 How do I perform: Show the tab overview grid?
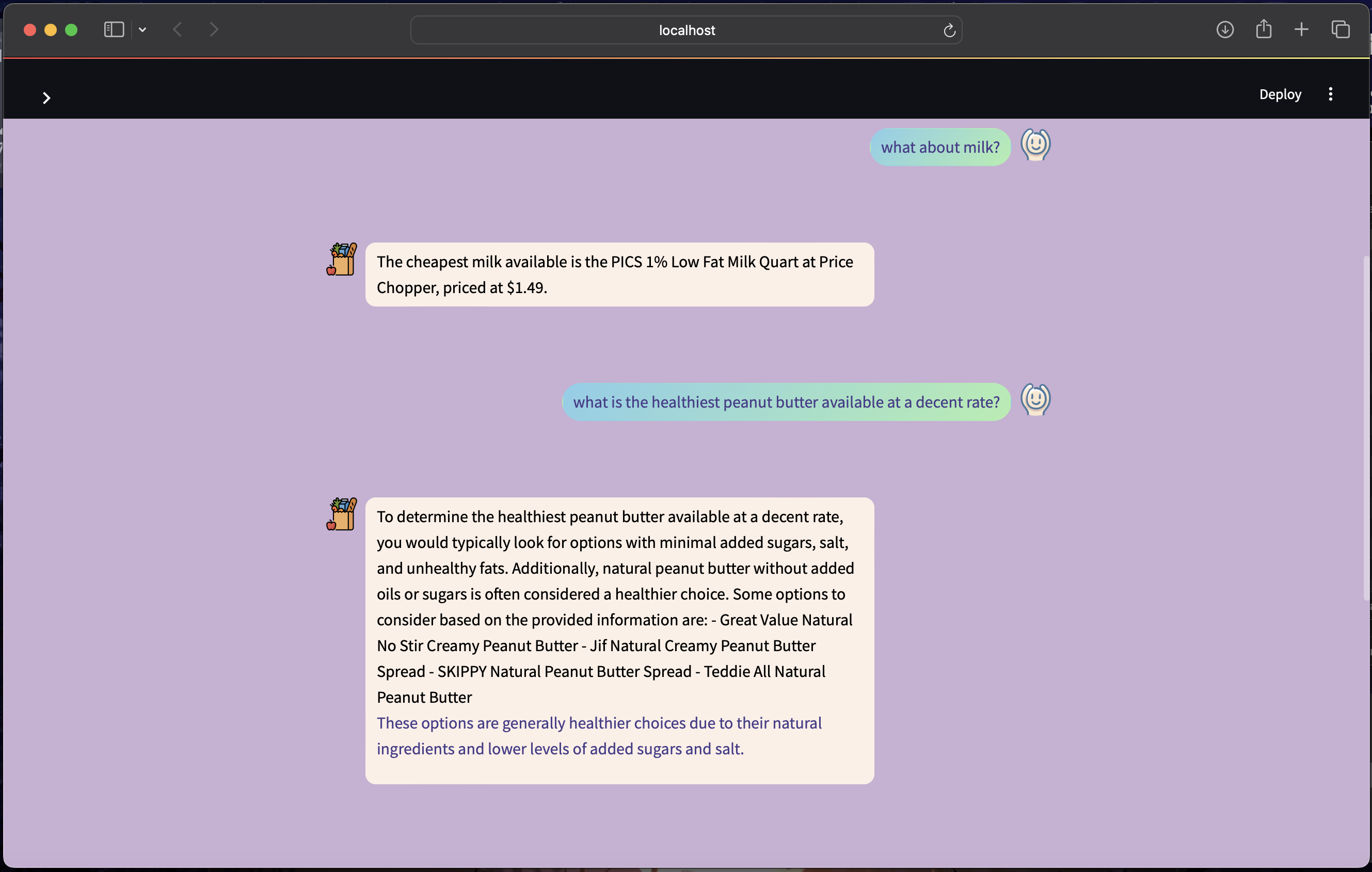[1341, 29]
